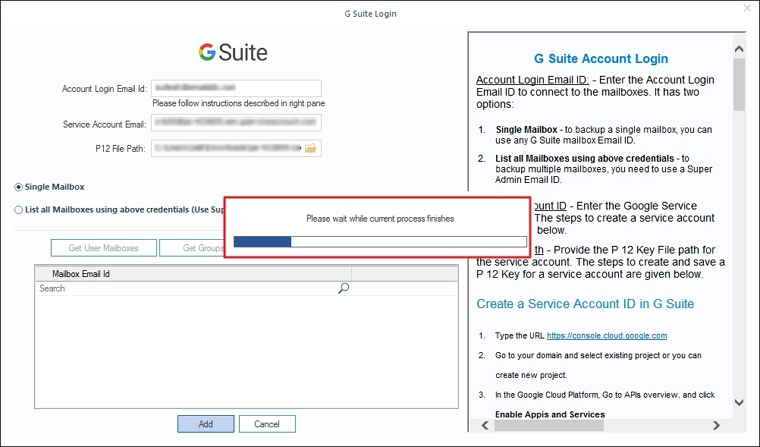Click 'Please follow instructions described in right pane'
The height and width of the screenshot is (447, 760).
coord(238,103)
